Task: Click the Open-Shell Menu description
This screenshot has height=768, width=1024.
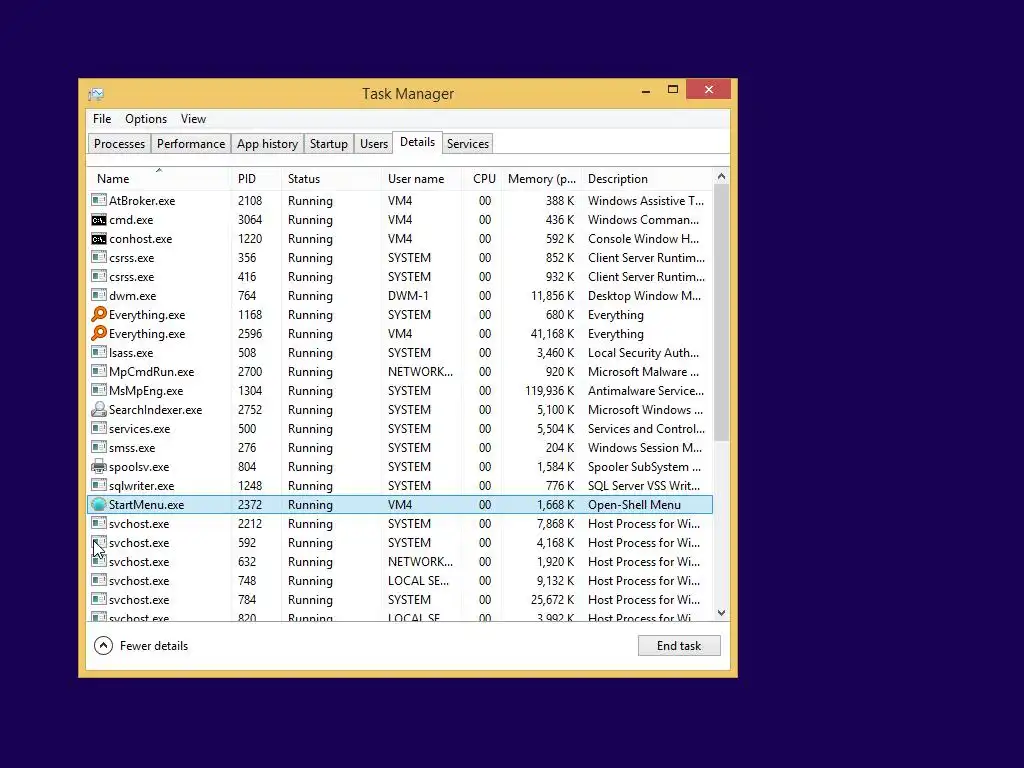Action: tap(634, 505)
